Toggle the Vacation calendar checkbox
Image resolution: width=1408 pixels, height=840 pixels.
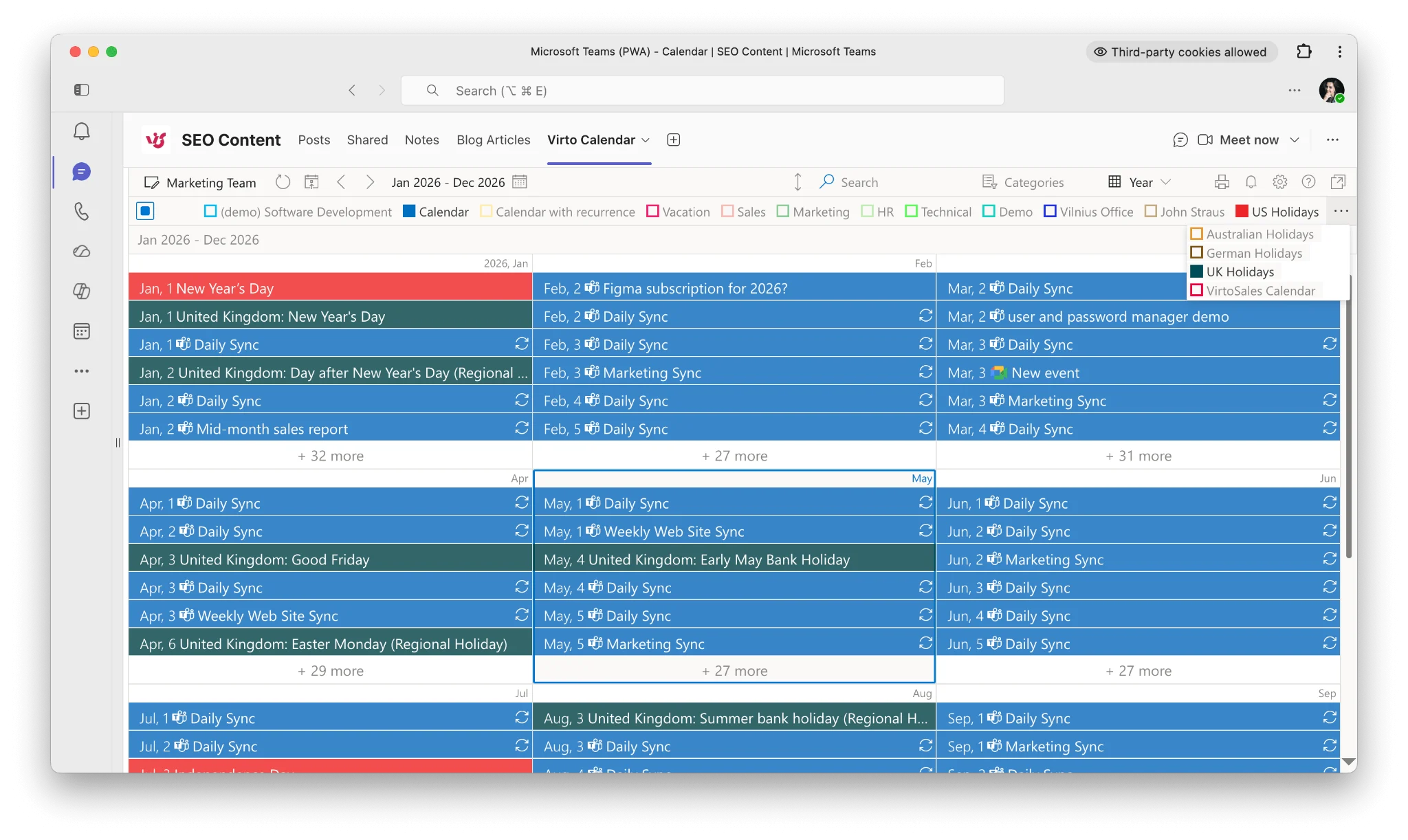[x=652, y=211]
